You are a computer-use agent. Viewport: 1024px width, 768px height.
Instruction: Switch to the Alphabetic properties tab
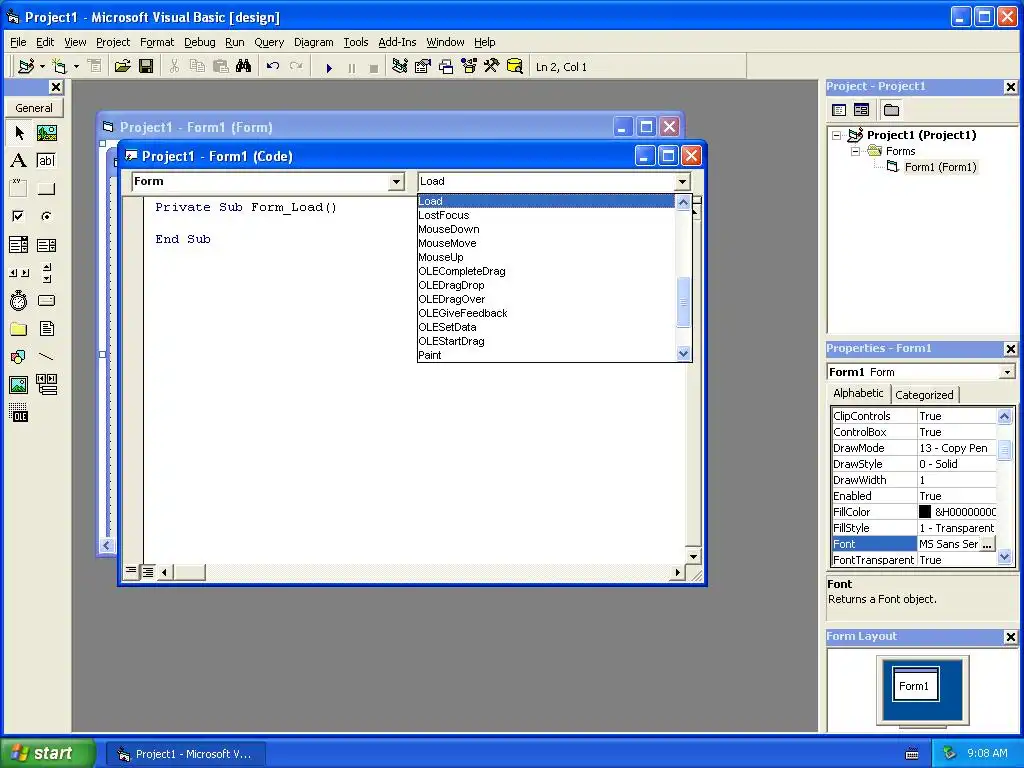[858, 393]
